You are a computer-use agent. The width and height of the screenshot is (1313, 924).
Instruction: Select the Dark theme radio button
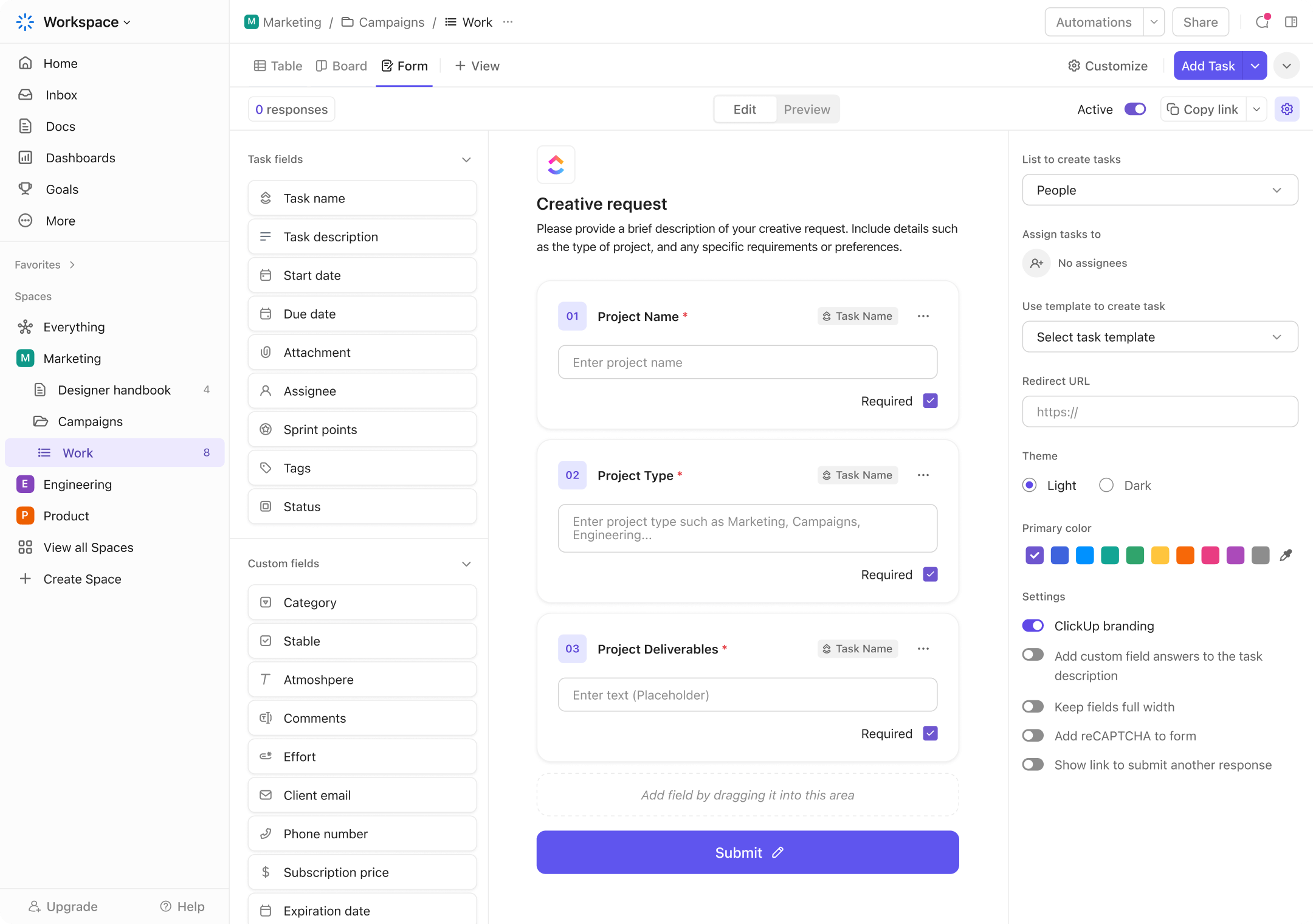pyautogui.click(x=1106, y=485)
